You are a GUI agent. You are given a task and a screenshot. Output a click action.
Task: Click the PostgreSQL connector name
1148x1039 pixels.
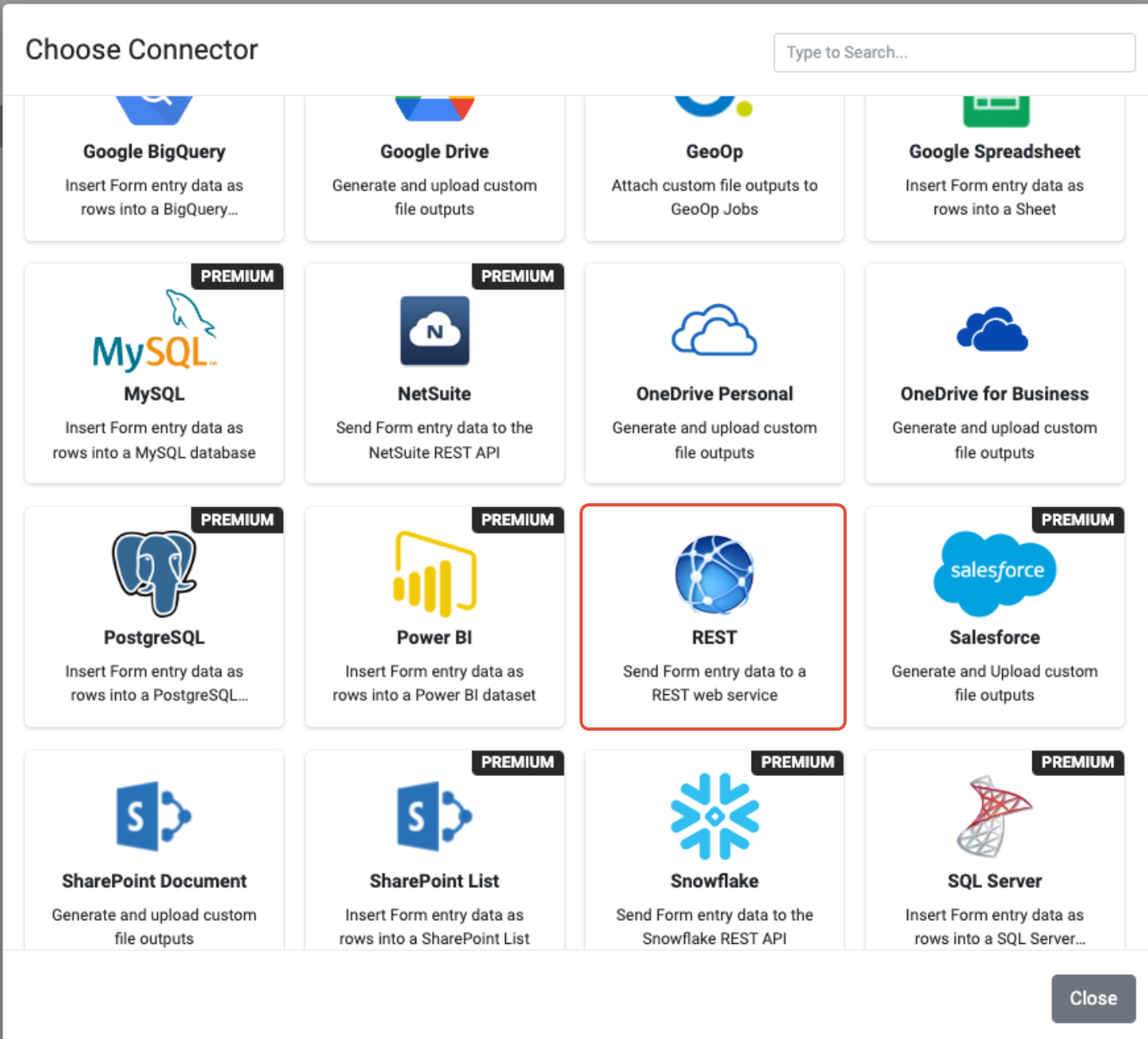(155, 637)
